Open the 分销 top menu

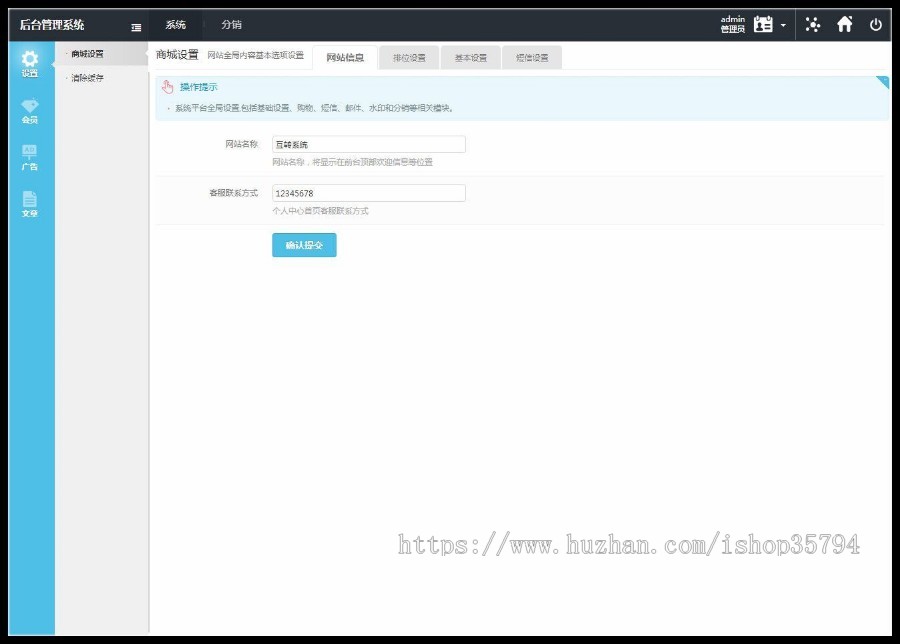coord(231,25)
